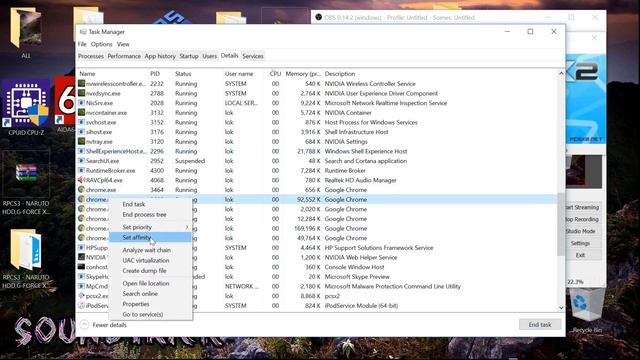Viewport: 640px width, 360px height.
Task: Choose End task in context menu
Action: (151, 204)
